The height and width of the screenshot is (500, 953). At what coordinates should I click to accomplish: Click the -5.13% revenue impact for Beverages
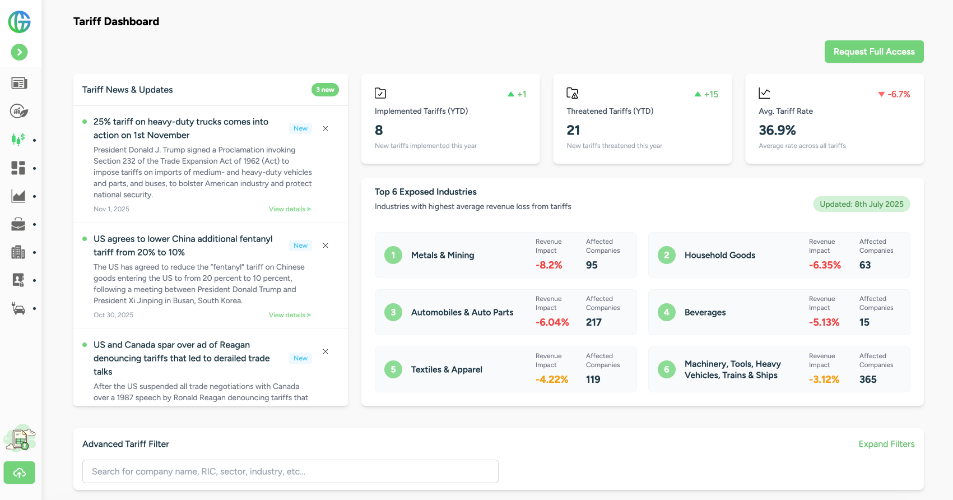[824, 323]
